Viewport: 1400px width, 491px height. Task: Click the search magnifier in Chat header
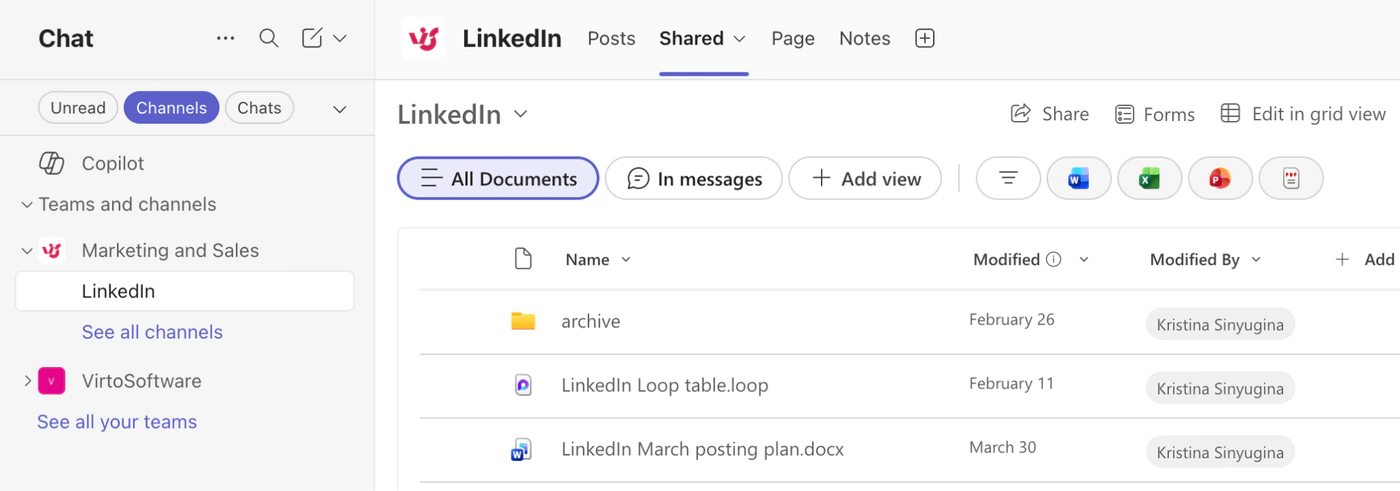[269, 38]
